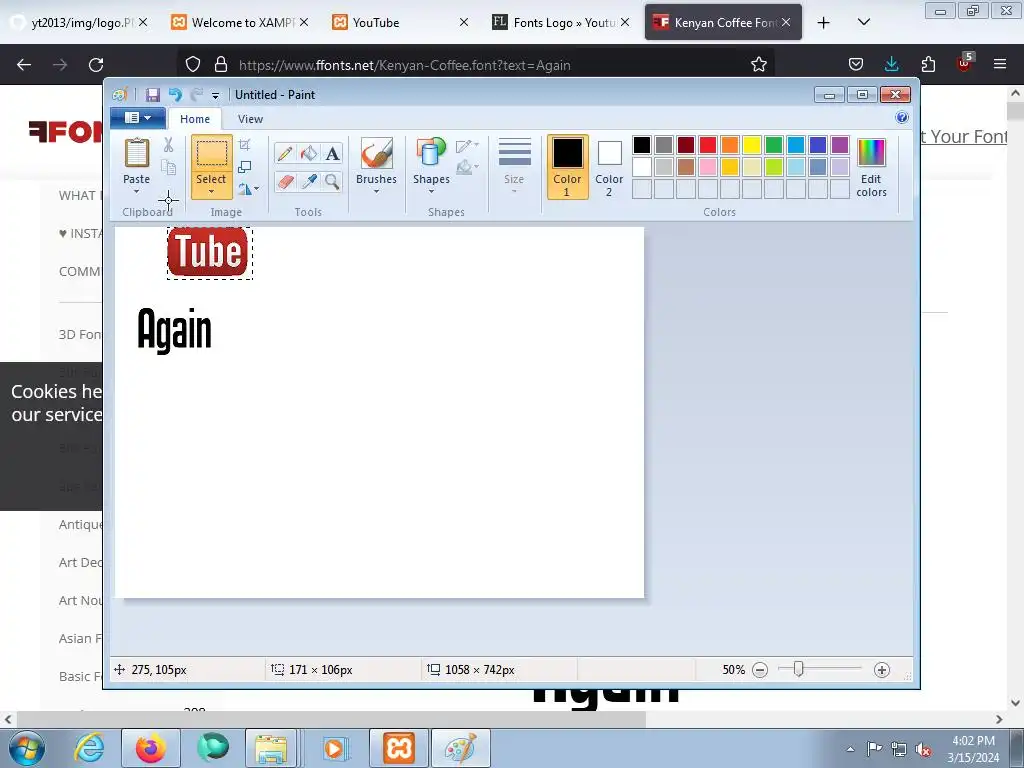Viewport: 1024px width, 768px height.
Task: Open a new Firefox tab
Action: (824, 22)
